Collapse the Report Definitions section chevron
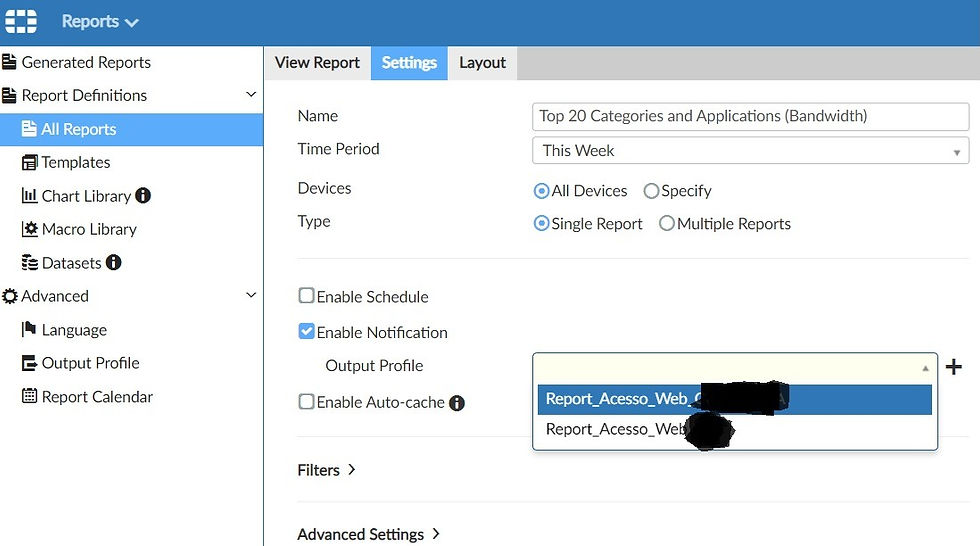Screen dimensions: 980x546 [x=251, y=95]
